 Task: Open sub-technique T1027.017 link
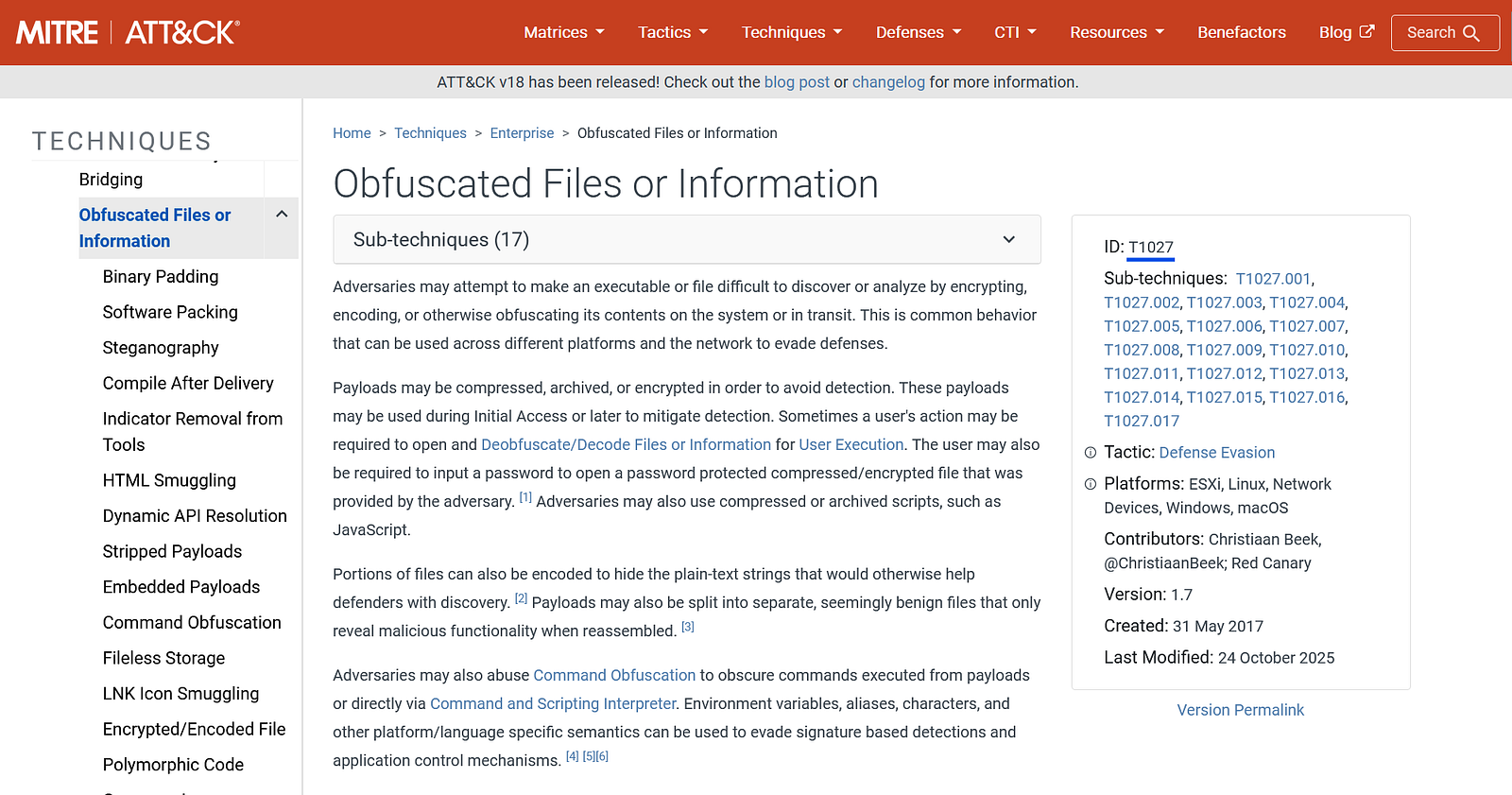click(x=1142, y=422)
